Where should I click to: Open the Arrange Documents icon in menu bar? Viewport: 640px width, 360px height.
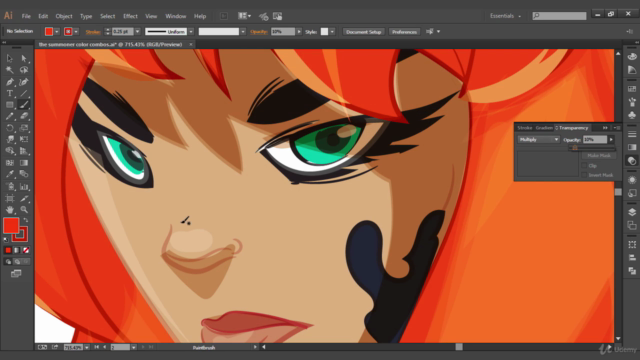click(x=244, y=16)
